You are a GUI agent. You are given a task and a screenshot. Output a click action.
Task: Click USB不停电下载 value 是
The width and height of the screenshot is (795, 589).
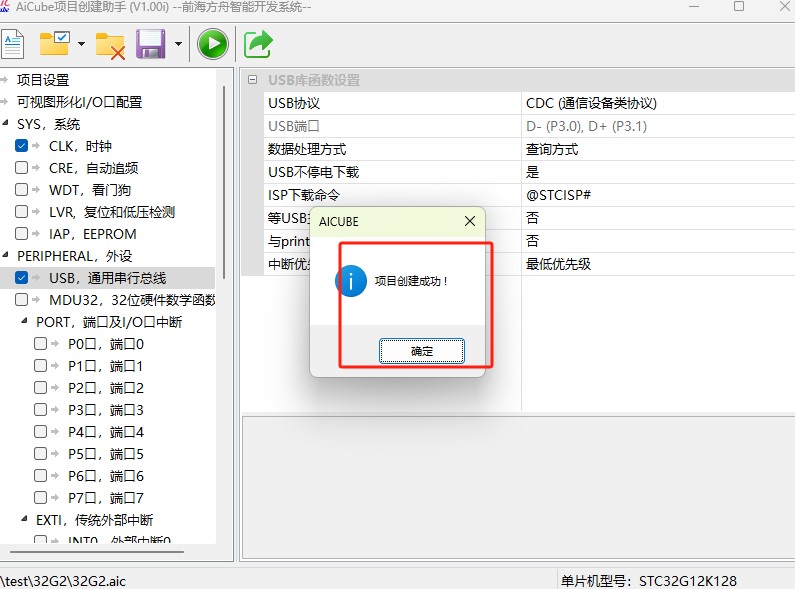click(x=532, y=172)
